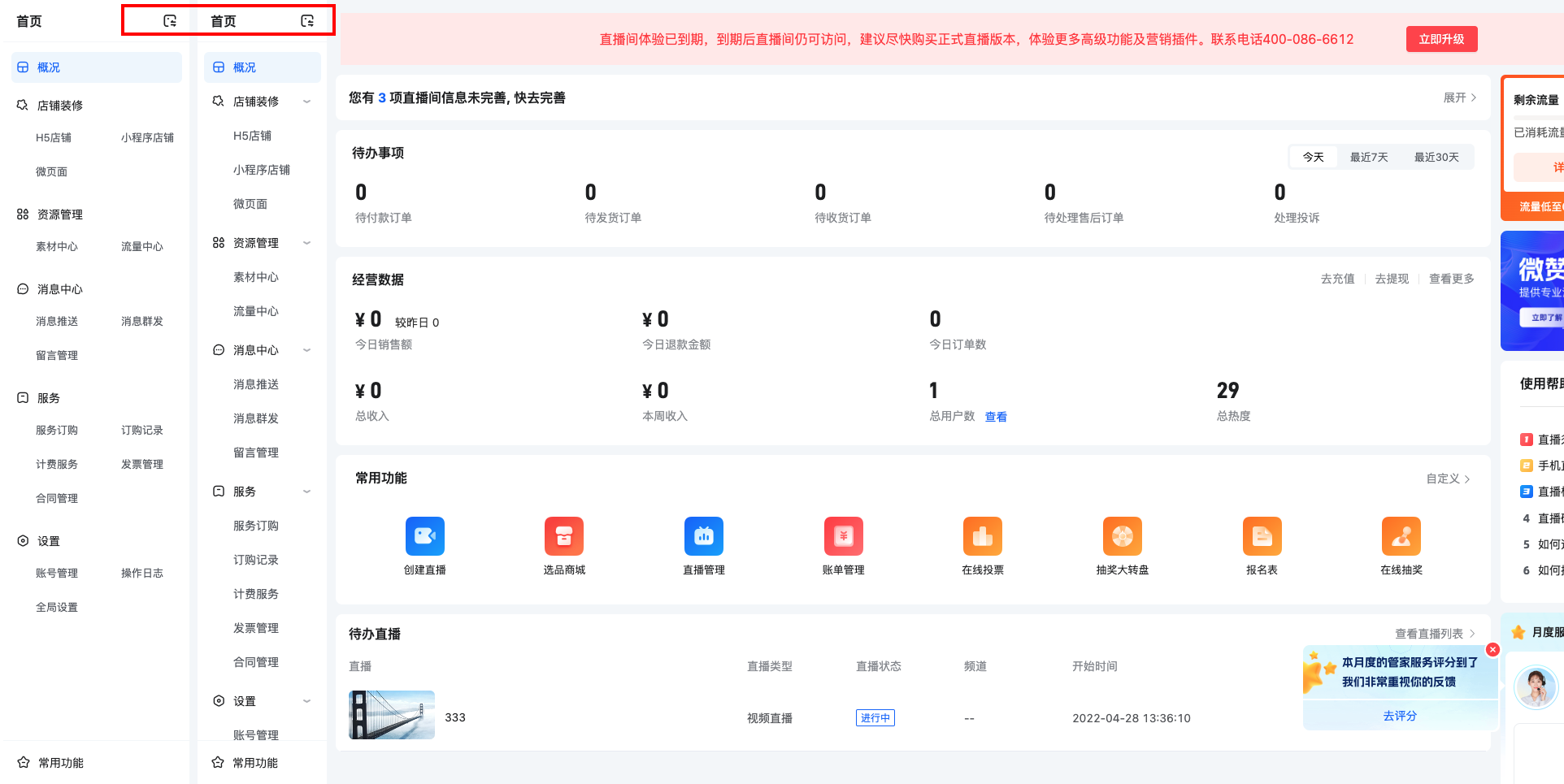Open the 在线抽奖 icon

click(x=1400, y=536)
